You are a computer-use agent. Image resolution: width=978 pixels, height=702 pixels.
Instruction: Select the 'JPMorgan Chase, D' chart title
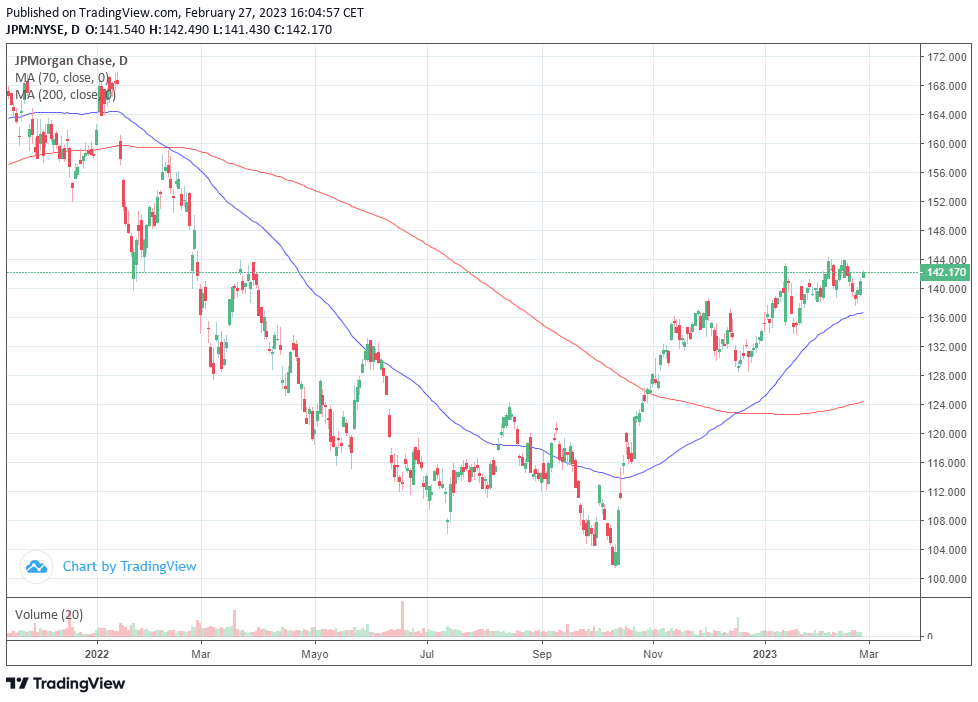(71, 61)
